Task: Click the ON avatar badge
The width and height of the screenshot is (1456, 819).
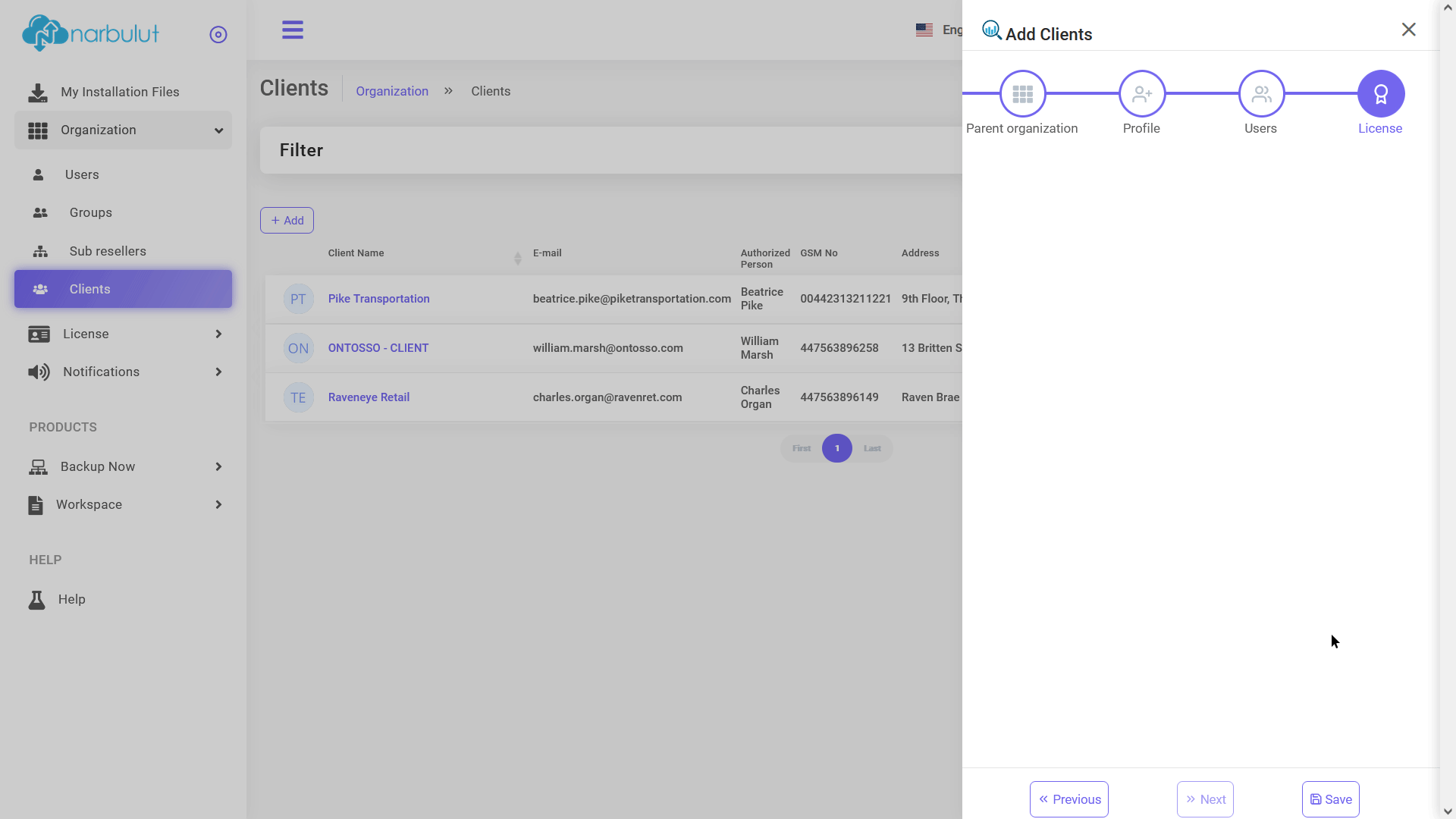Action: point(298,348)
